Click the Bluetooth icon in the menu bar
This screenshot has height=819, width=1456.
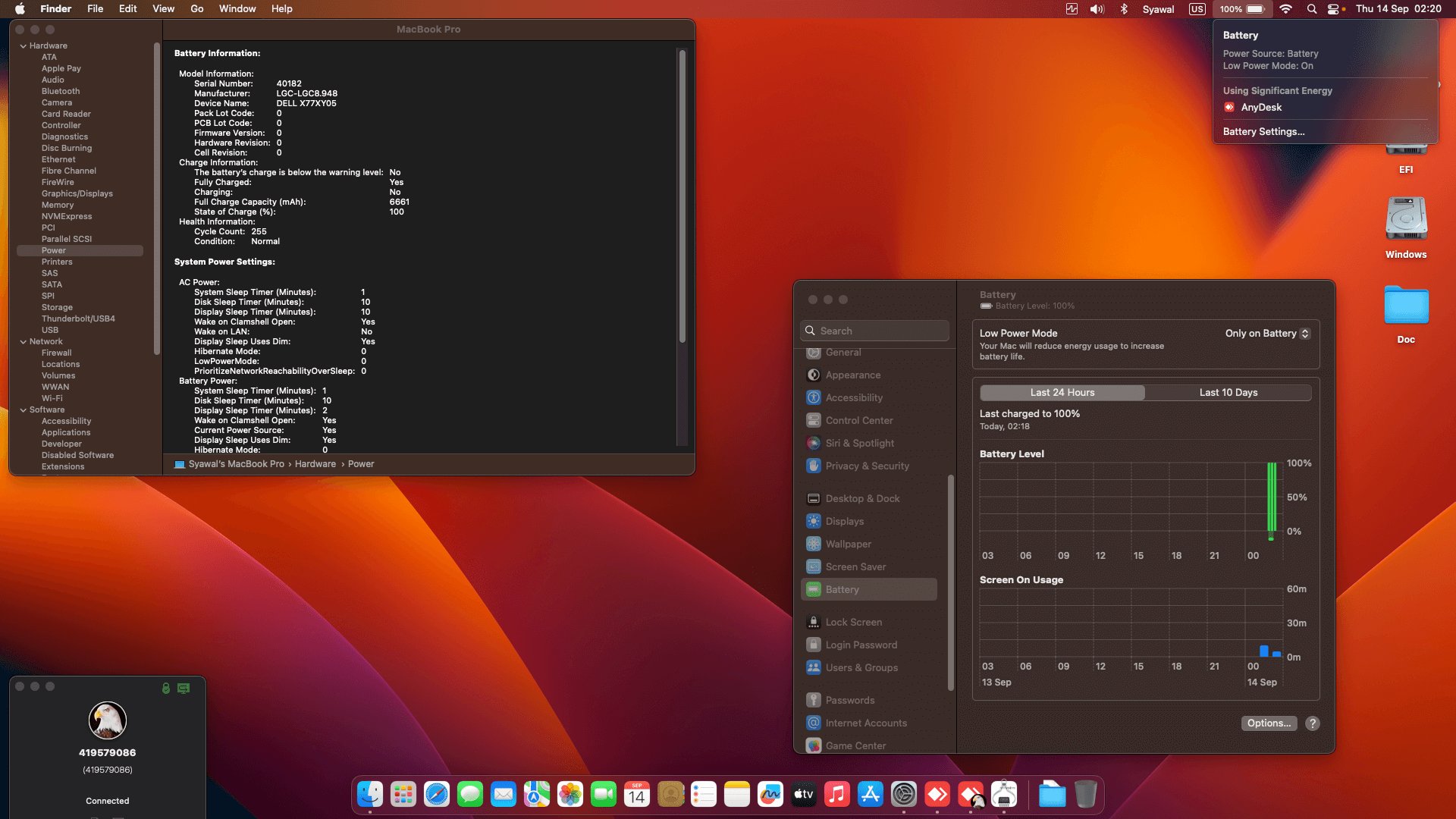pos(1124,9)
